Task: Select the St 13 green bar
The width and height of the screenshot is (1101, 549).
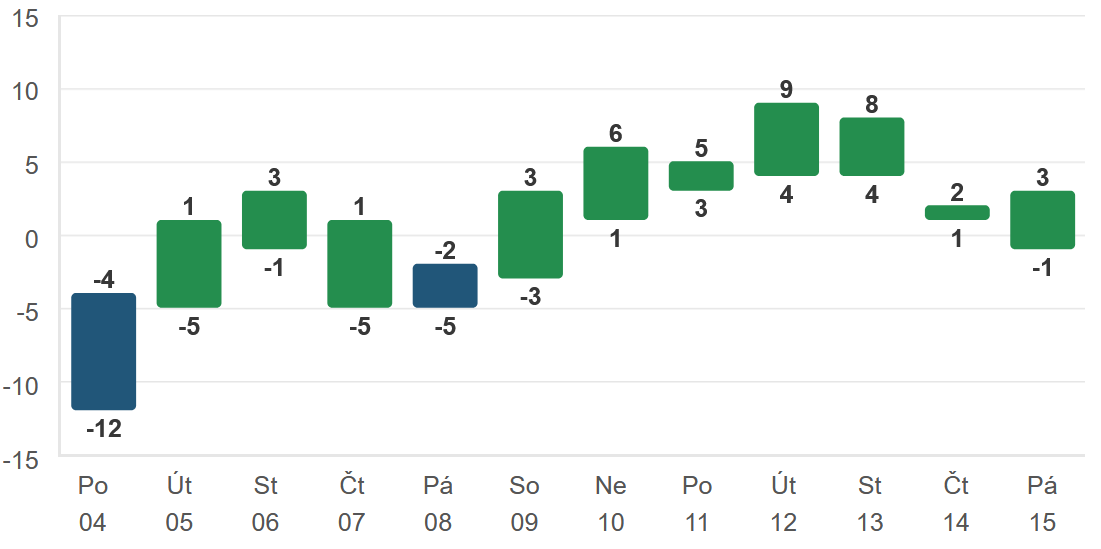Action: point(872,146)
